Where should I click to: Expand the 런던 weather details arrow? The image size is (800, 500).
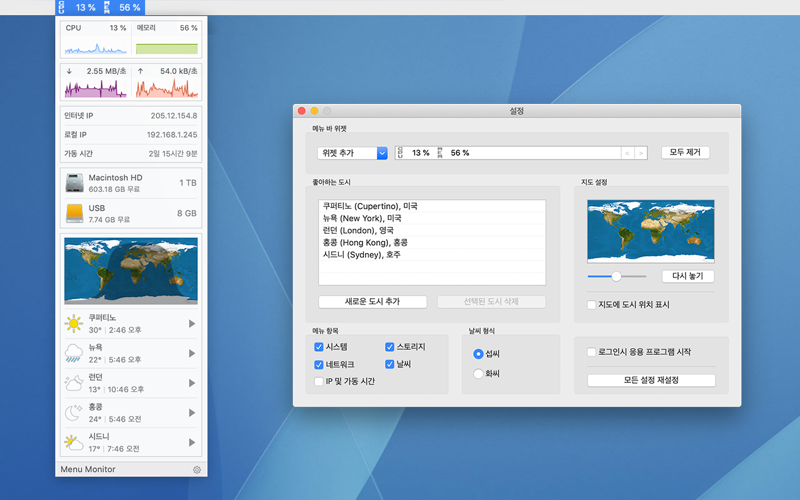[x=192, y=383]
